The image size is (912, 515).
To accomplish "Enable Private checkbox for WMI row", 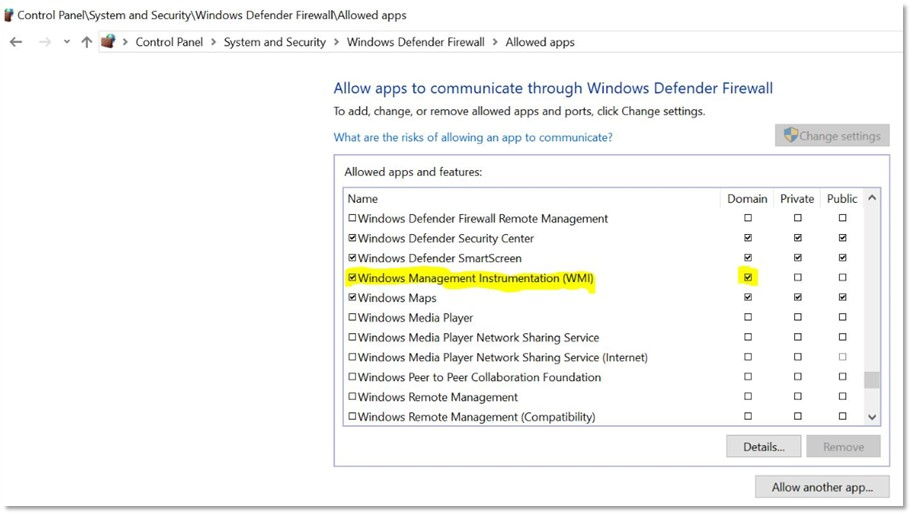I will pyautogui.click(x=797, y=278).
